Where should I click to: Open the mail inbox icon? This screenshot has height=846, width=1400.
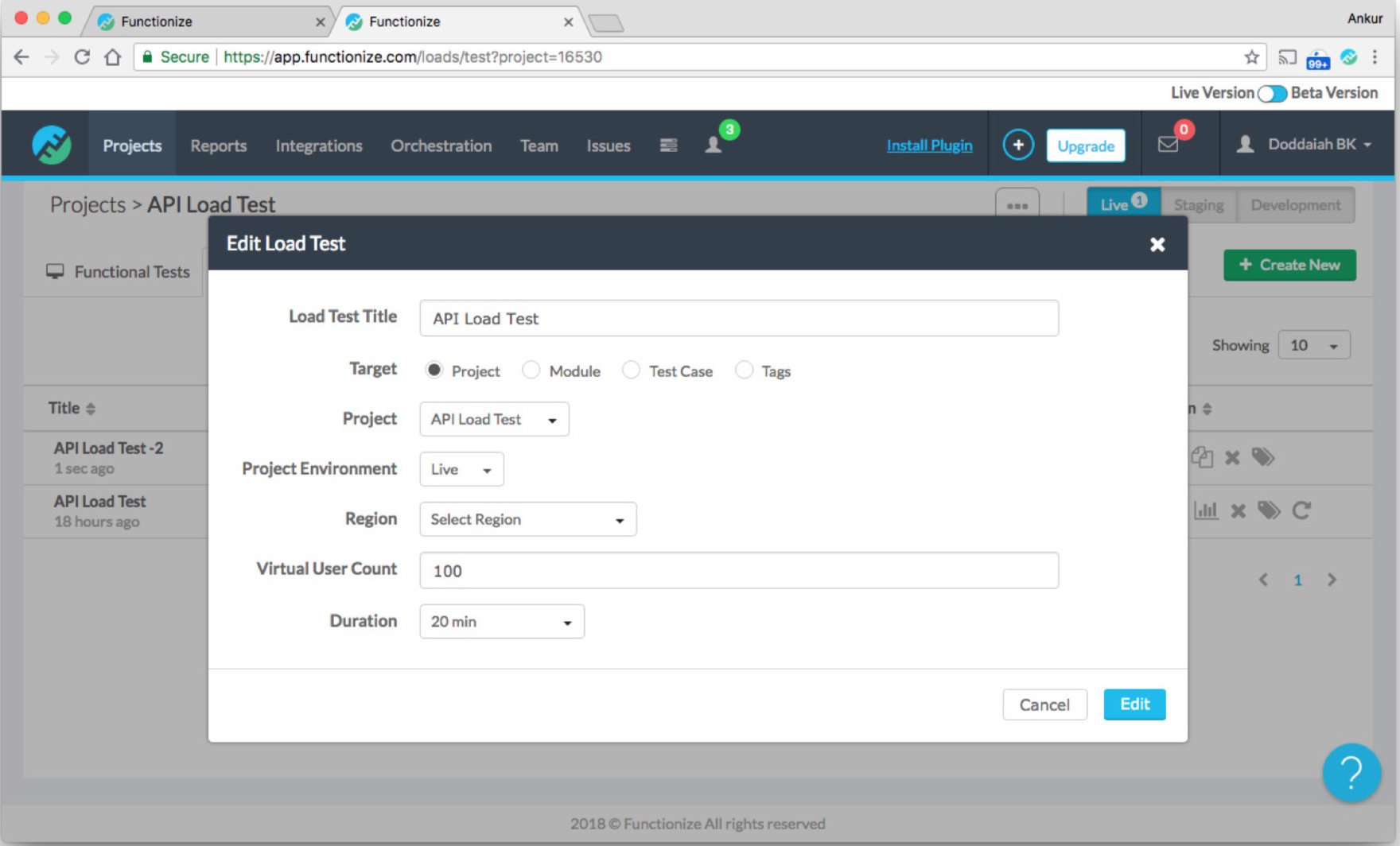pos(1168,145)
